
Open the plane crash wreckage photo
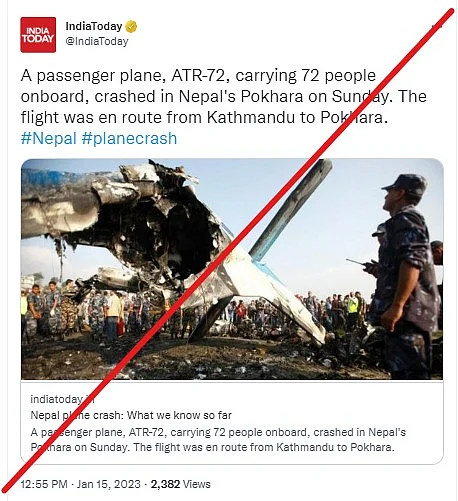click(232, 269)
